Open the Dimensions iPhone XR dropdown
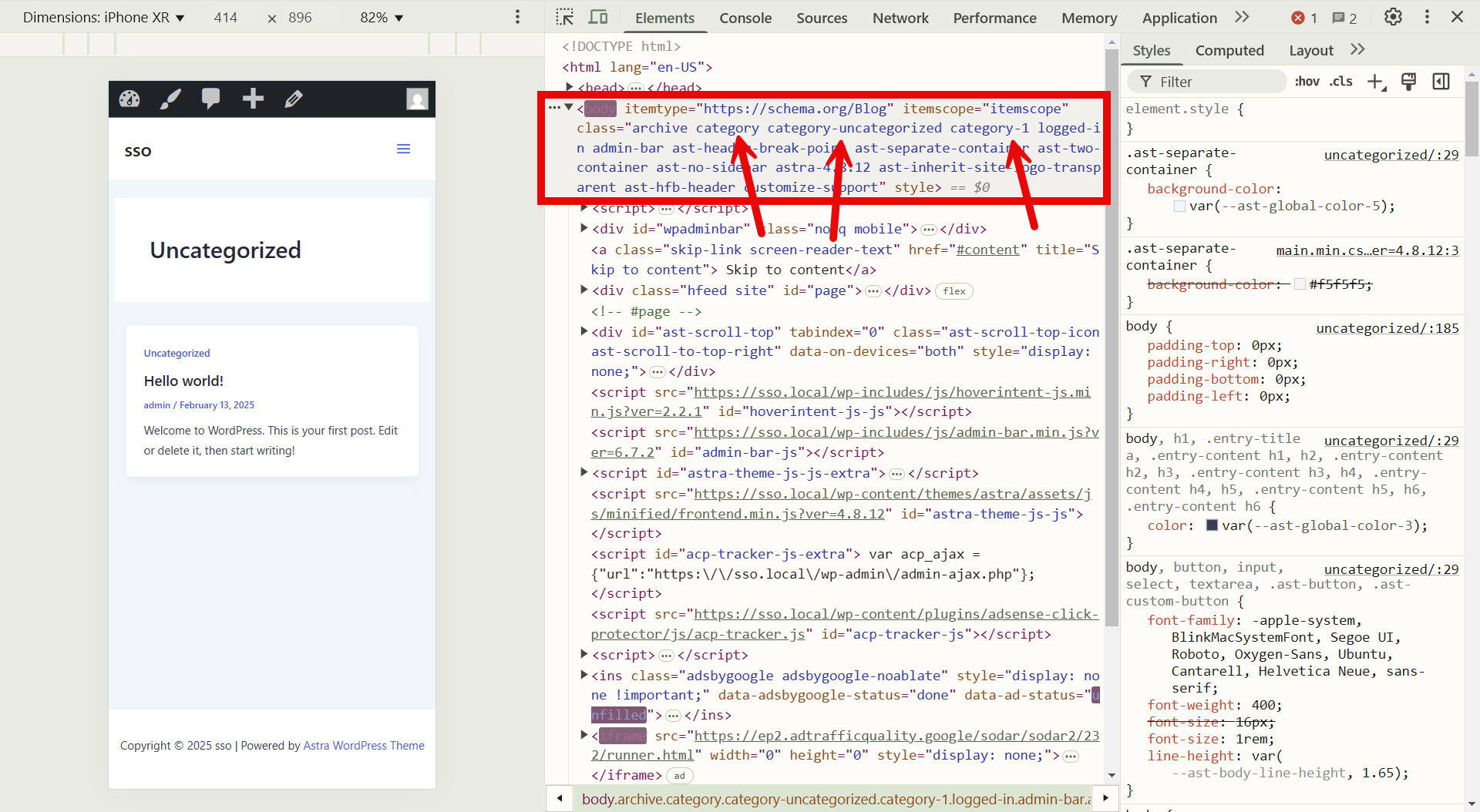This screenshot has height=812, width=1480. pos(103,18)
